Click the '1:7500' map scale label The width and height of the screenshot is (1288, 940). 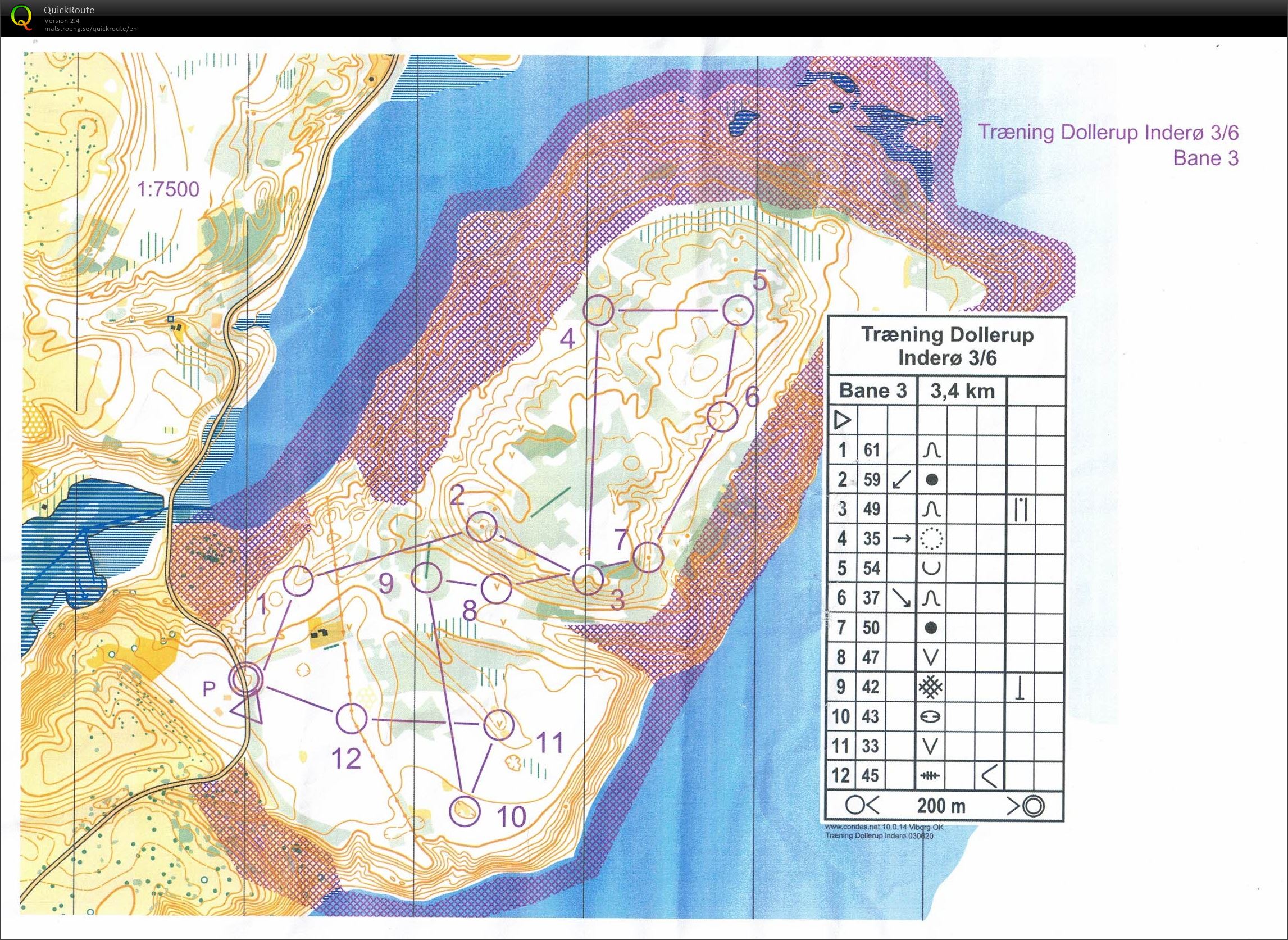coord(169,189)
